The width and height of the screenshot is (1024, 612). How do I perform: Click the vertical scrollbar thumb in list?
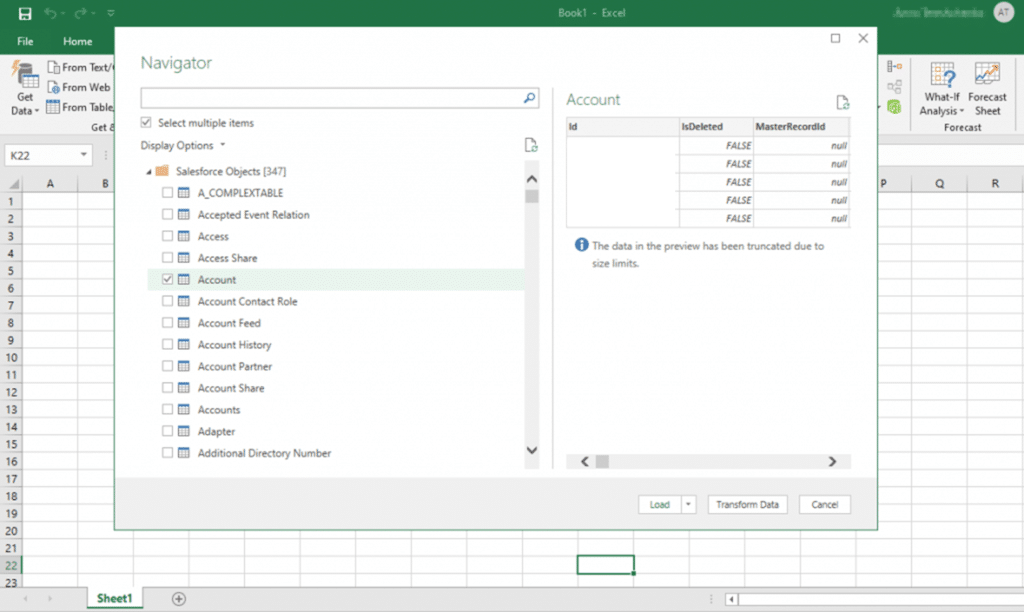click(532, 196)
